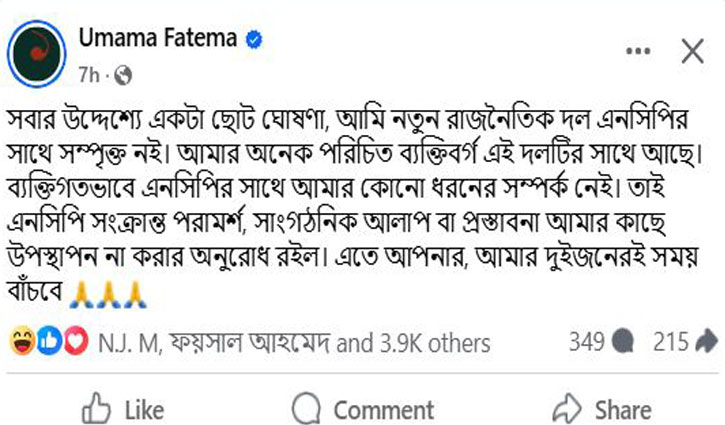Click the blue Like reaction icon
The height and width of the screenshot is (425, 725).
coord(49,341)
